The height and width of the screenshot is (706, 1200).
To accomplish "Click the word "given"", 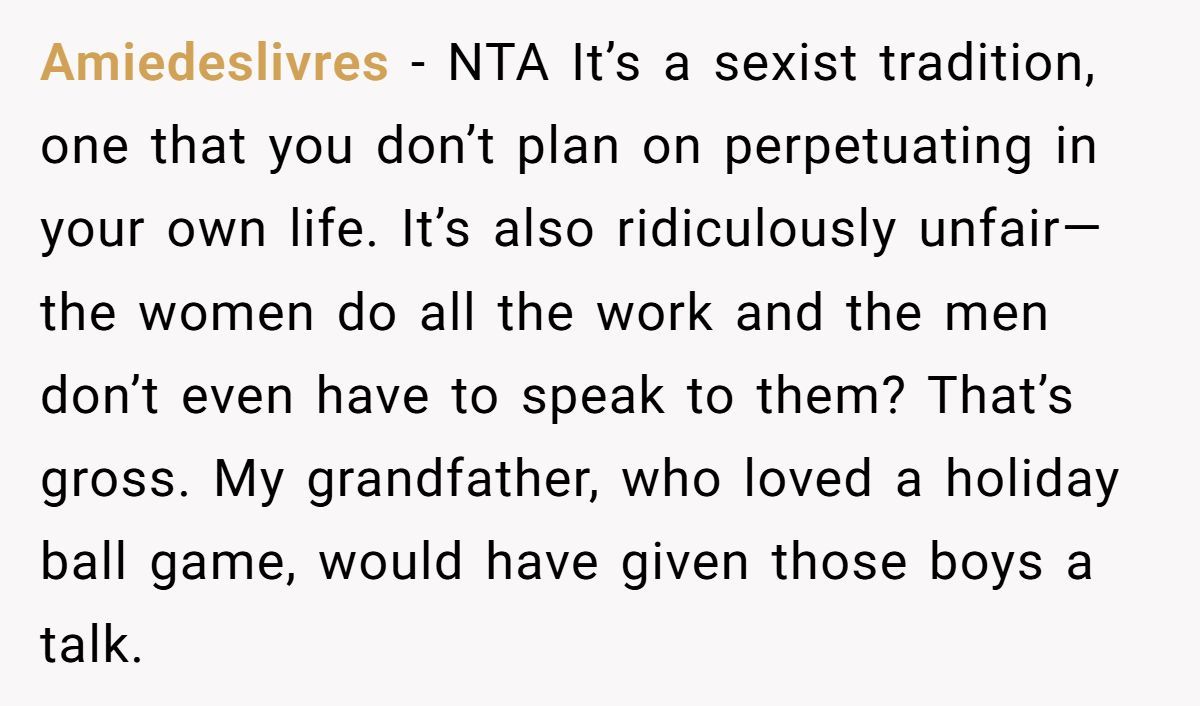I will click(x=685, y=563).
